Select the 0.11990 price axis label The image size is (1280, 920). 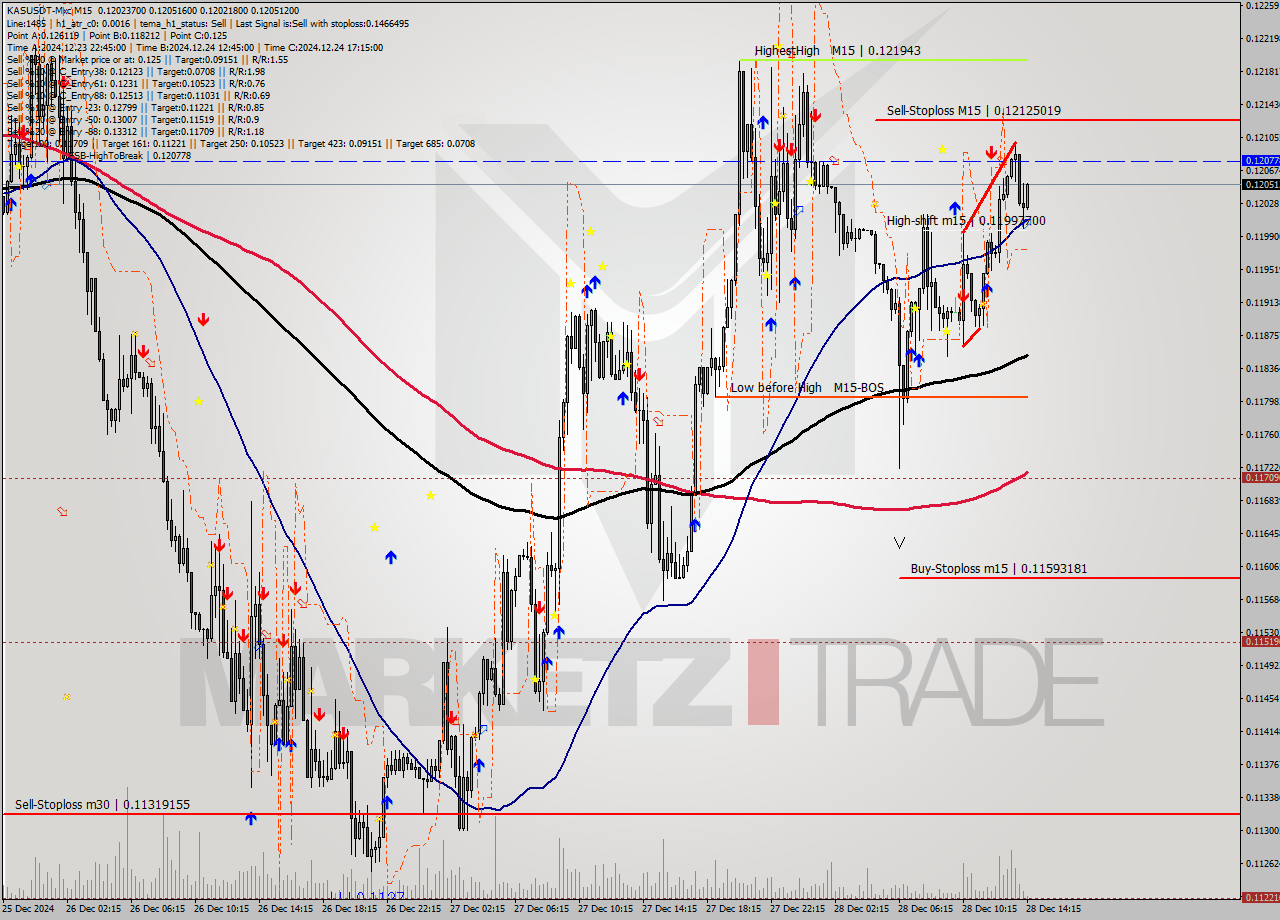point(1262,237)
